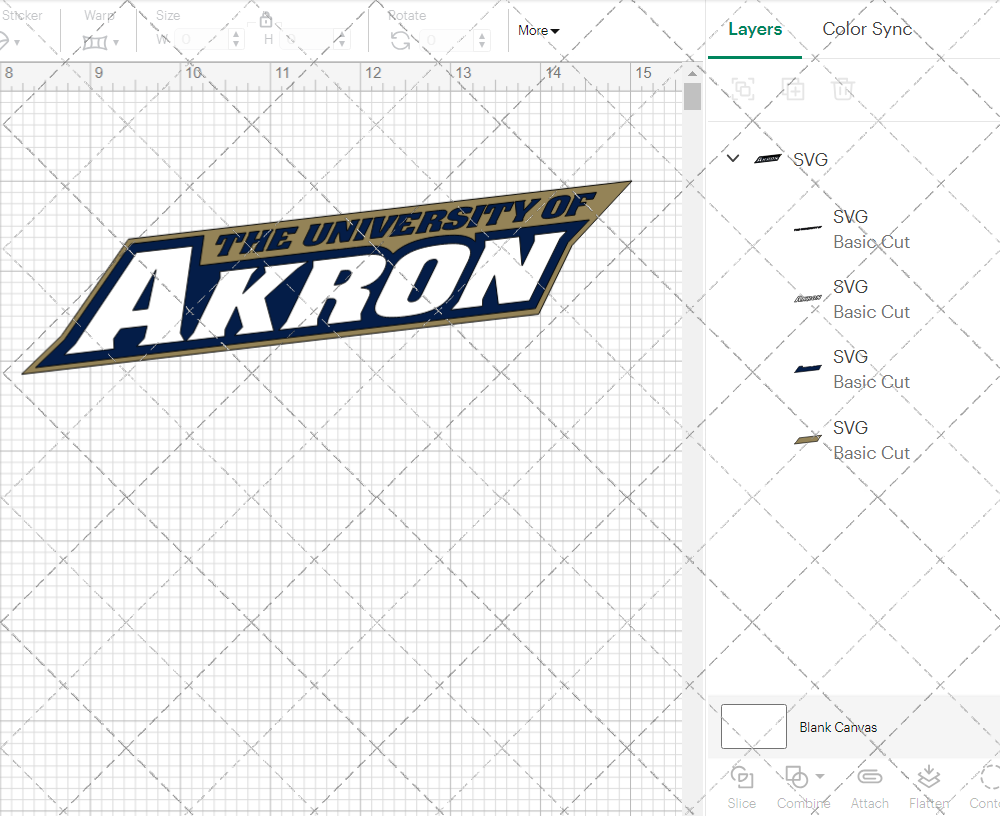The width and height of the screenshot is (1000, 816).
Task: Click the Group icon above the layer list
Action: pos(743,89)
